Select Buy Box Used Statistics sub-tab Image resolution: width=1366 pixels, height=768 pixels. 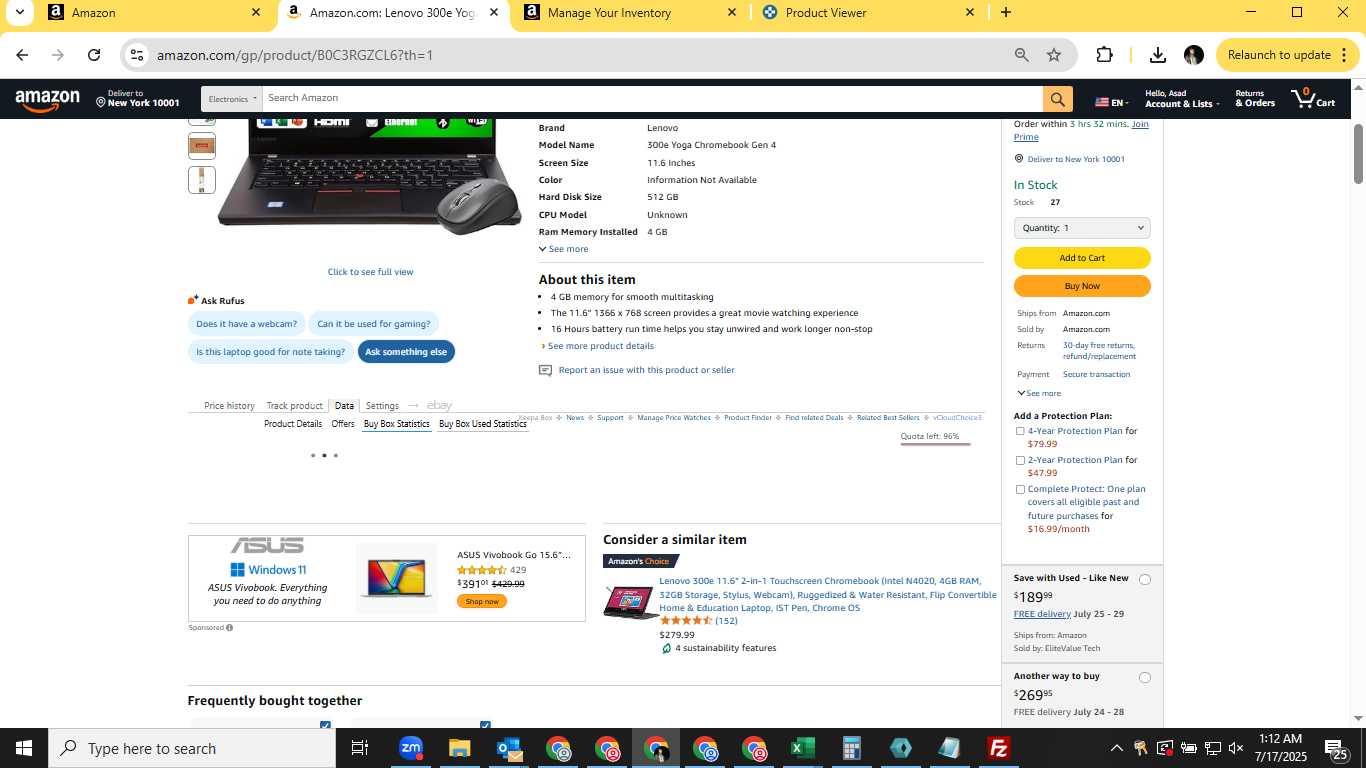tap(483, 424)
